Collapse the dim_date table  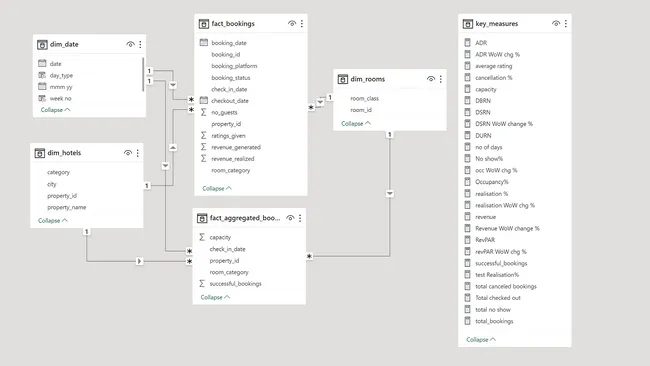coord(56,110)
